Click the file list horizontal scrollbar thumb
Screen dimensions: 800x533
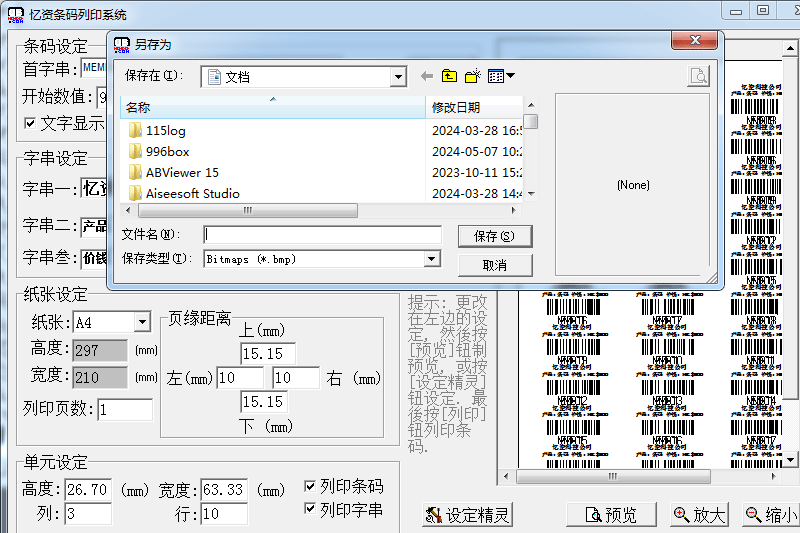click(x=248, y=210)
